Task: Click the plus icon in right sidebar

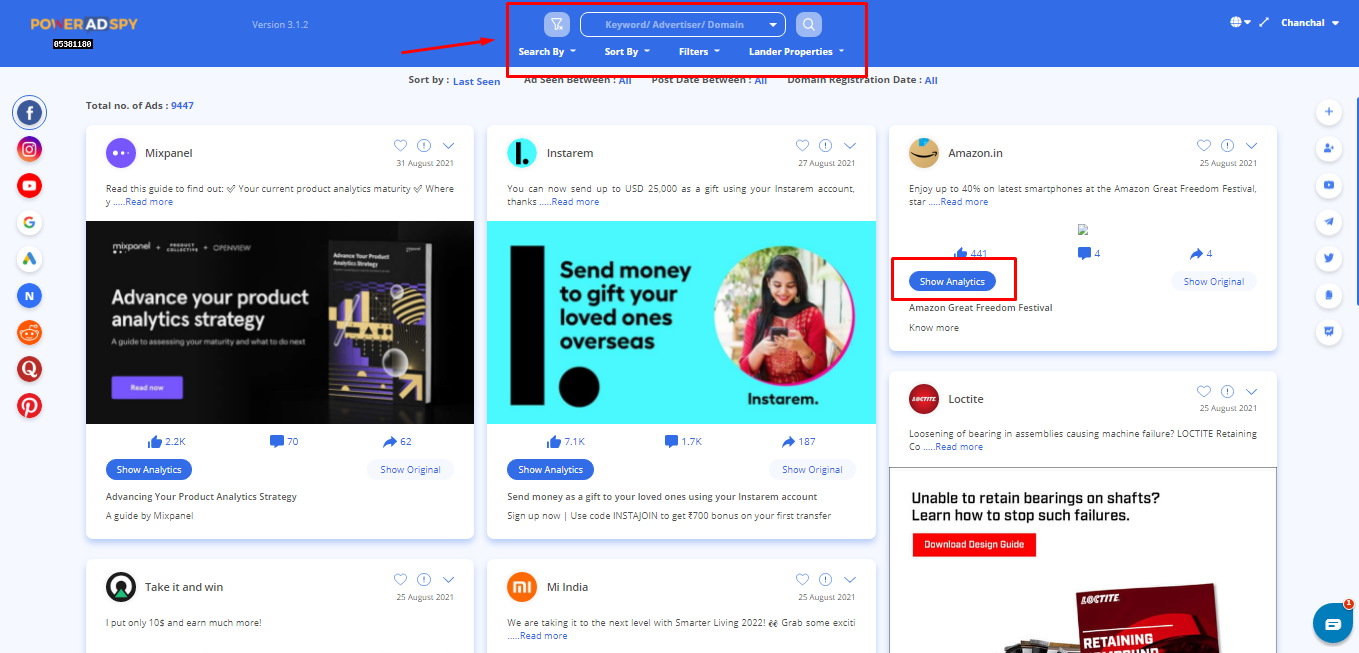Action: point(1329,112)
